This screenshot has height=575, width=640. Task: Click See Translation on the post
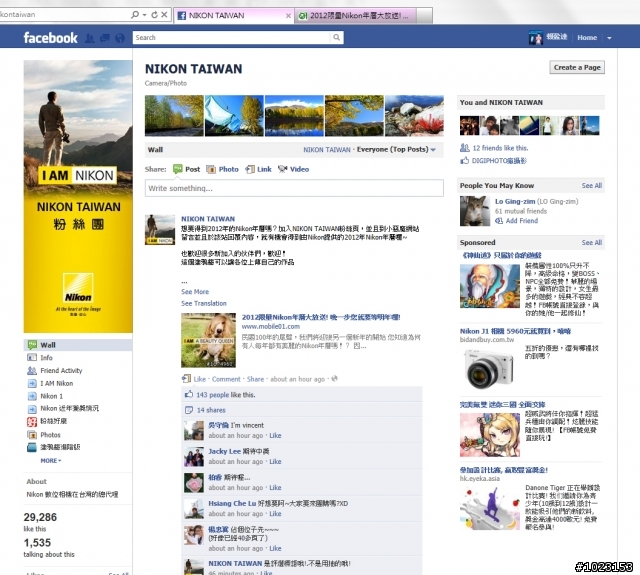[204, 303]
